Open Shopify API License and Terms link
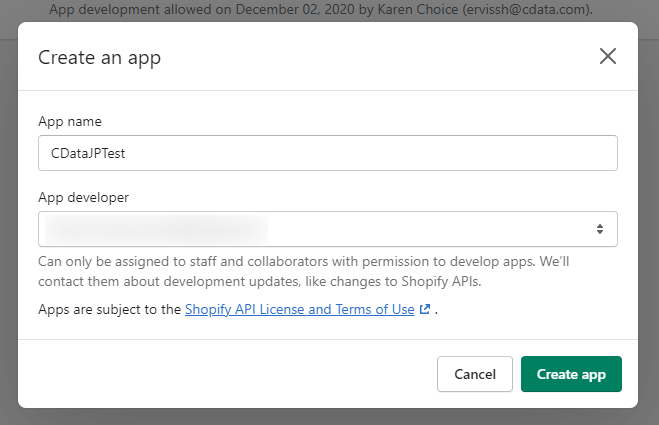The height and width of the screenshot is (425, 659). 299,309
